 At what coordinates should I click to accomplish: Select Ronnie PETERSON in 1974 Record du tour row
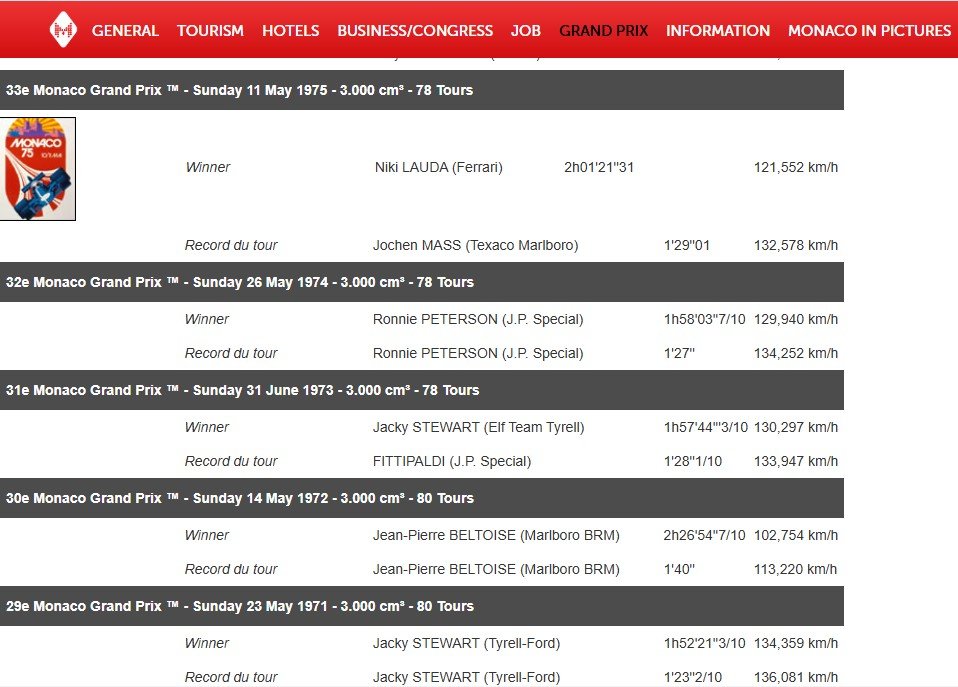tap(478, 353)
